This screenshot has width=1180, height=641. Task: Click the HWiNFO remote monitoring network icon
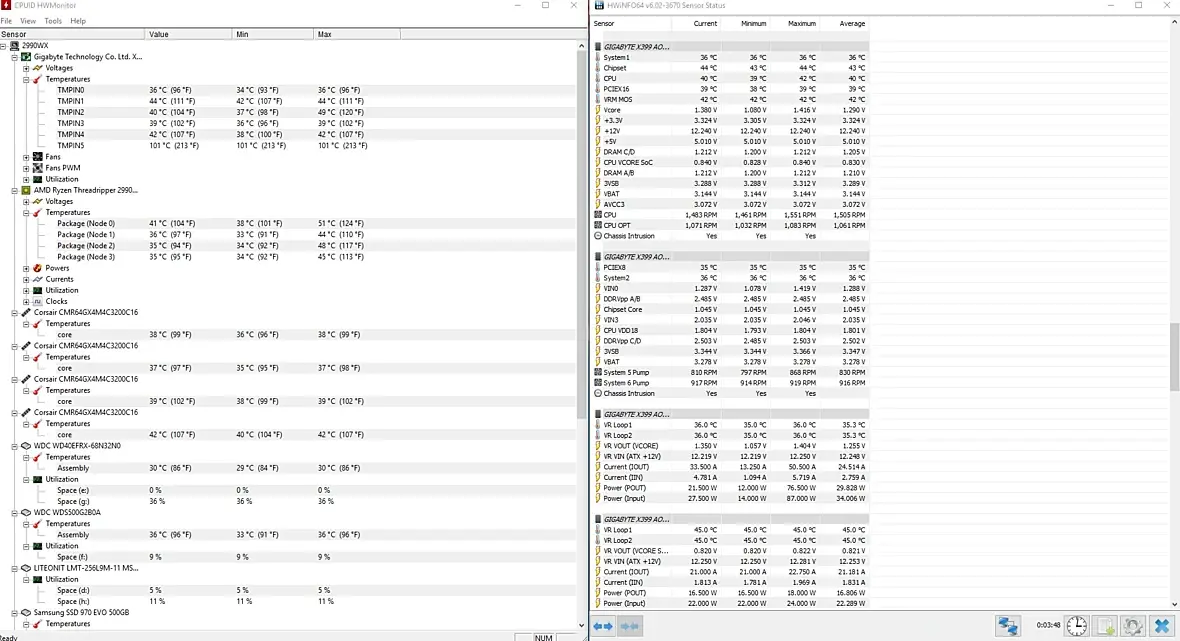1008,625
